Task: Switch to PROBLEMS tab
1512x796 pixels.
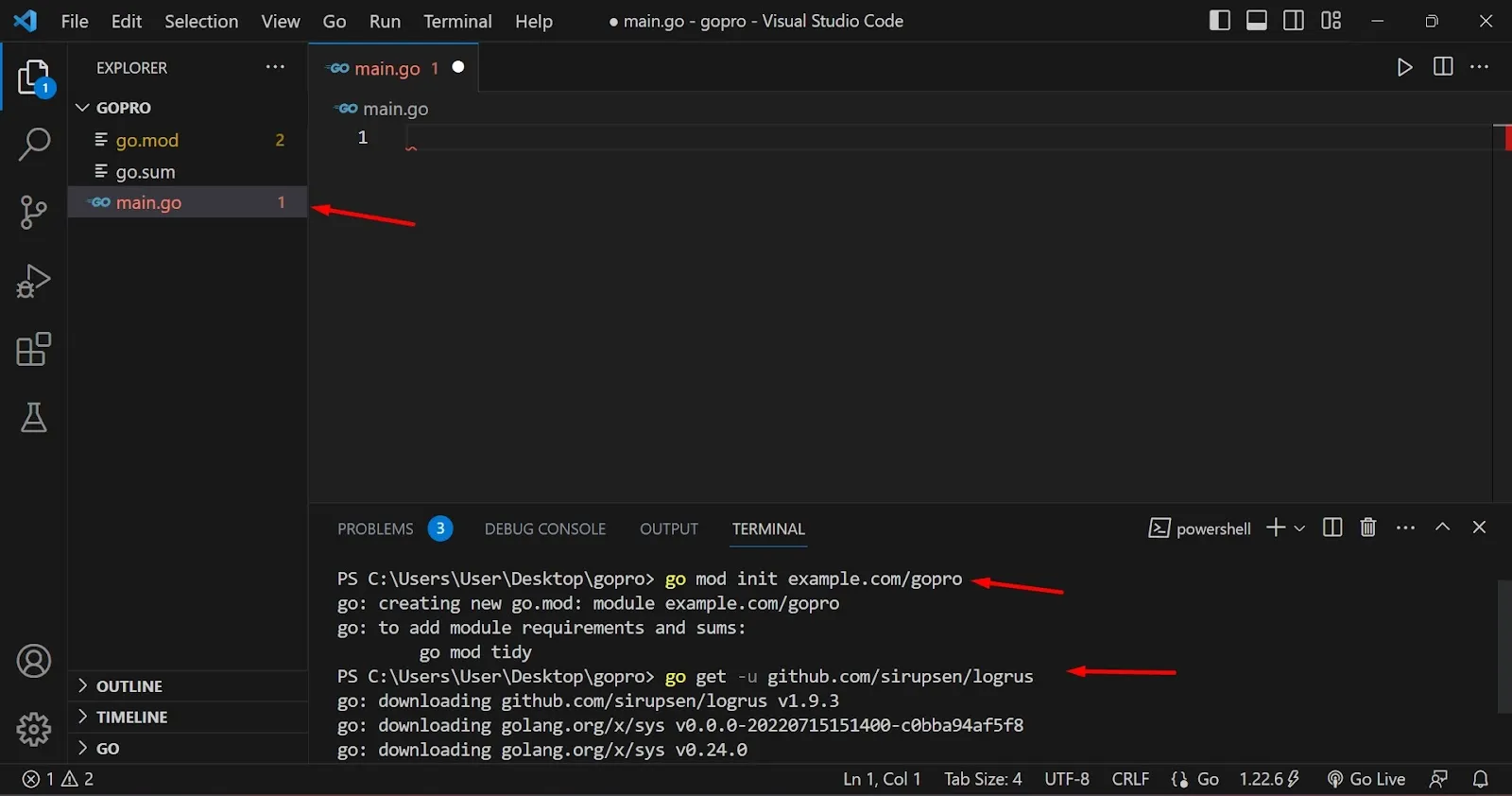Action: point(375,528)
